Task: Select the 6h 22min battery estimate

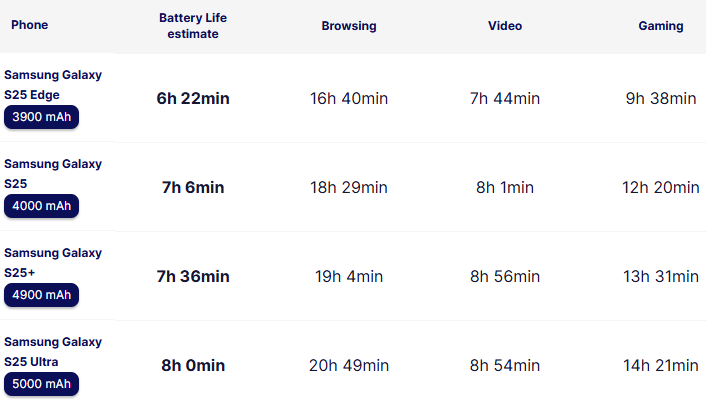Action: click(x=193, y=98)
